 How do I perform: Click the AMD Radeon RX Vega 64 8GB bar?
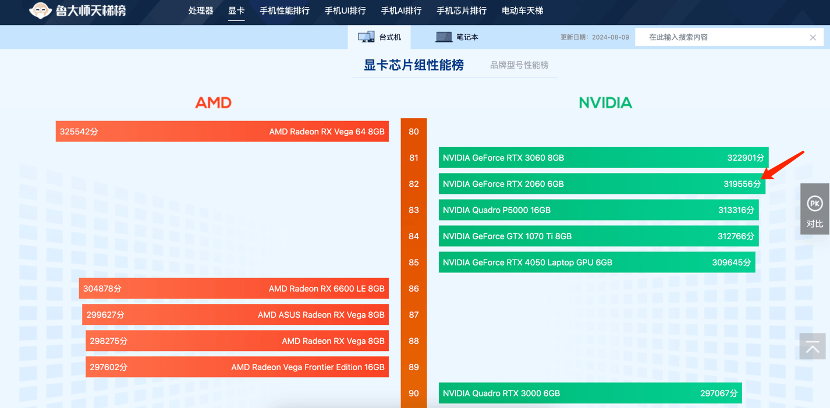[x=222, y=131]
